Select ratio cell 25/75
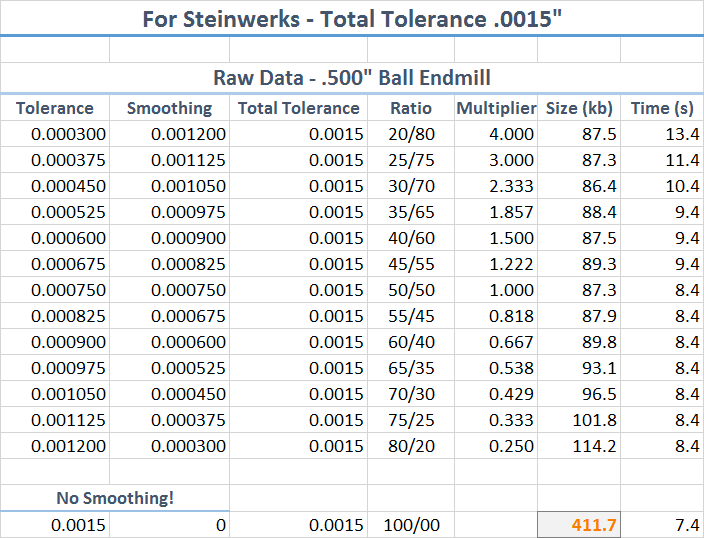704x538 pixels. click(x=411, y=160)
